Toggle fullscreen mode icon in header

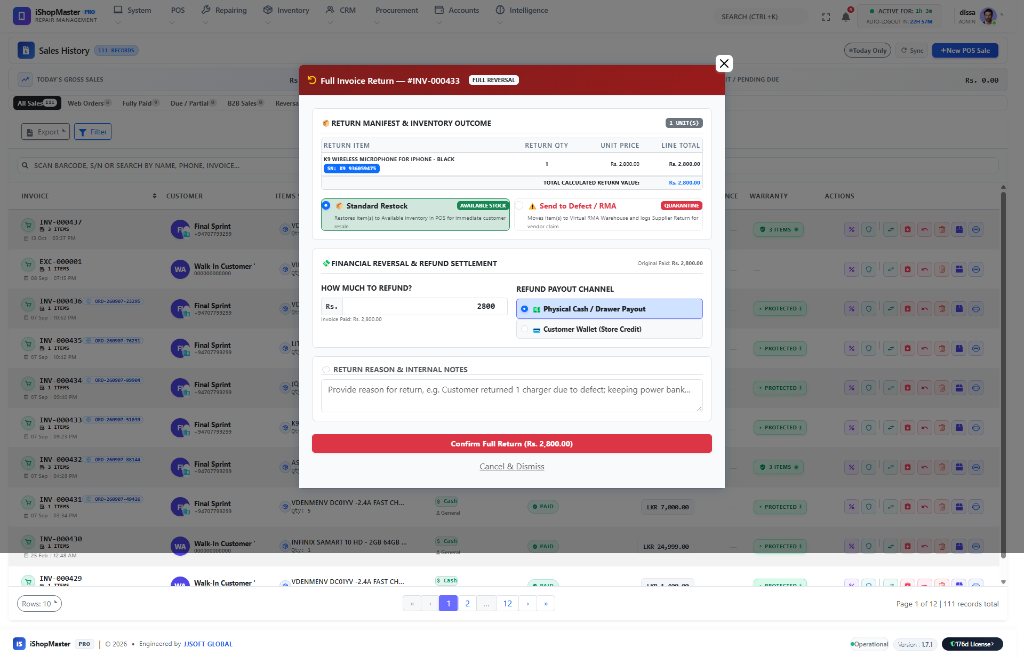826,17
